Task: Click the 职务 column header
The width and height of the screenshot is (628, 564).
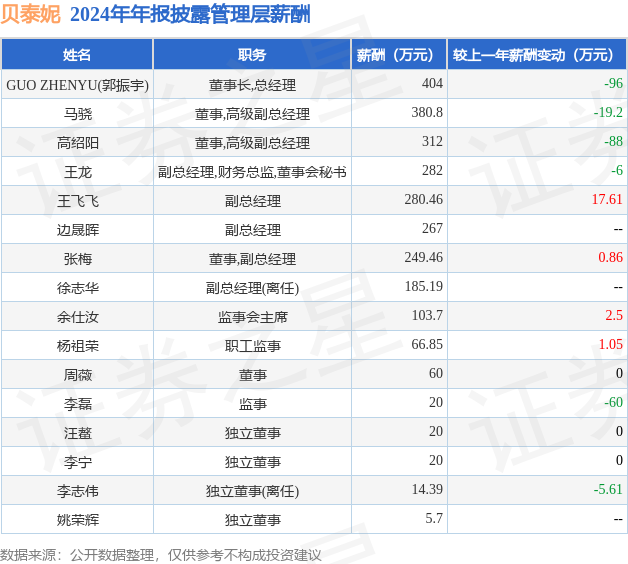Action: (252, 55)
